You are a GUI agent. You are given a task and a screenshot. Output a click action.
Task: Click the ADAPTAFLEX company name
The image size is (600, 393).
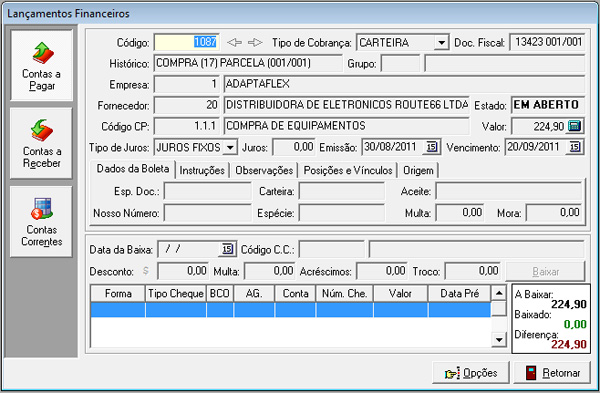coord(258,84)
